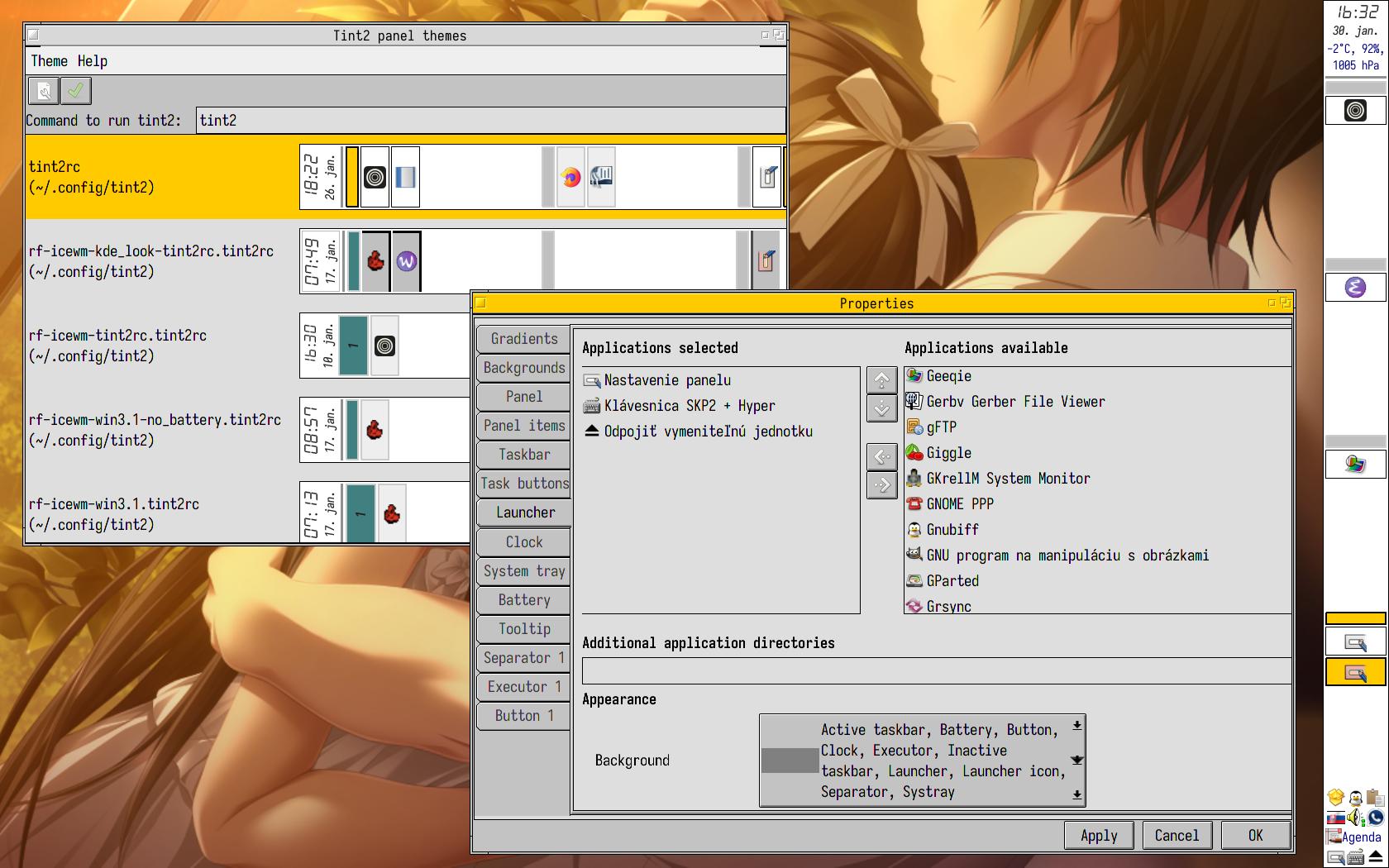Click the Slovak flag keyboard layout icon
This screenshot has height=868, width=1389.
1335,818
